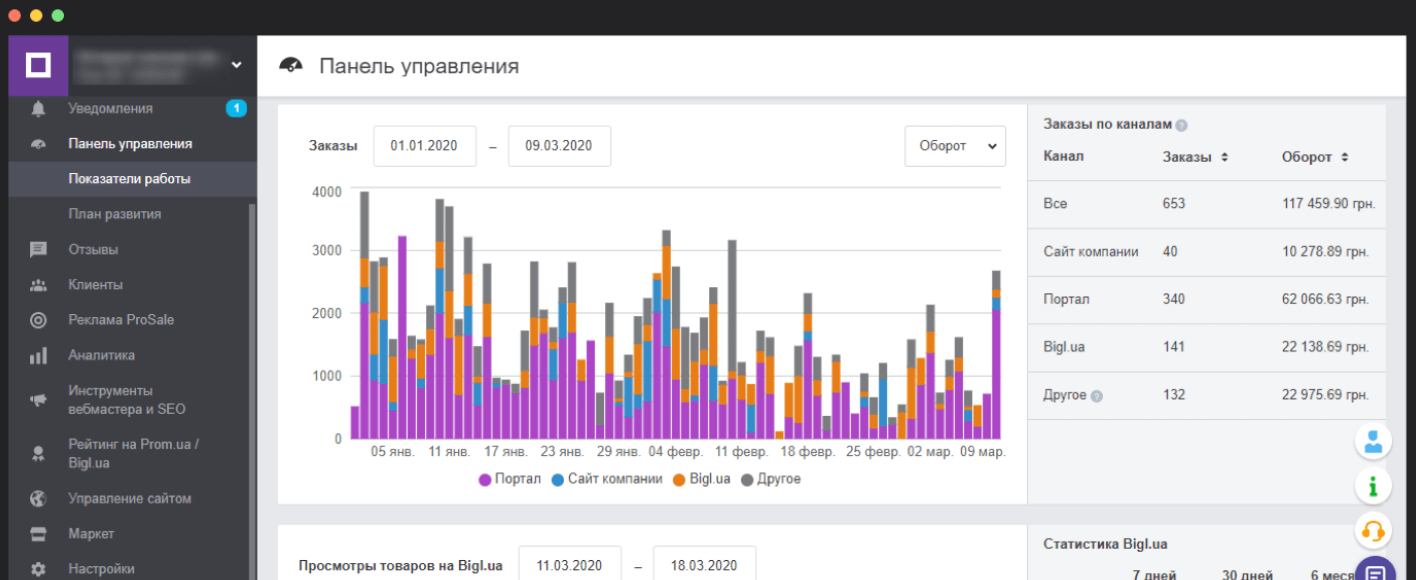Click the headset support icon on right
The image size is (1416, 580).
tap(1374, 529)
